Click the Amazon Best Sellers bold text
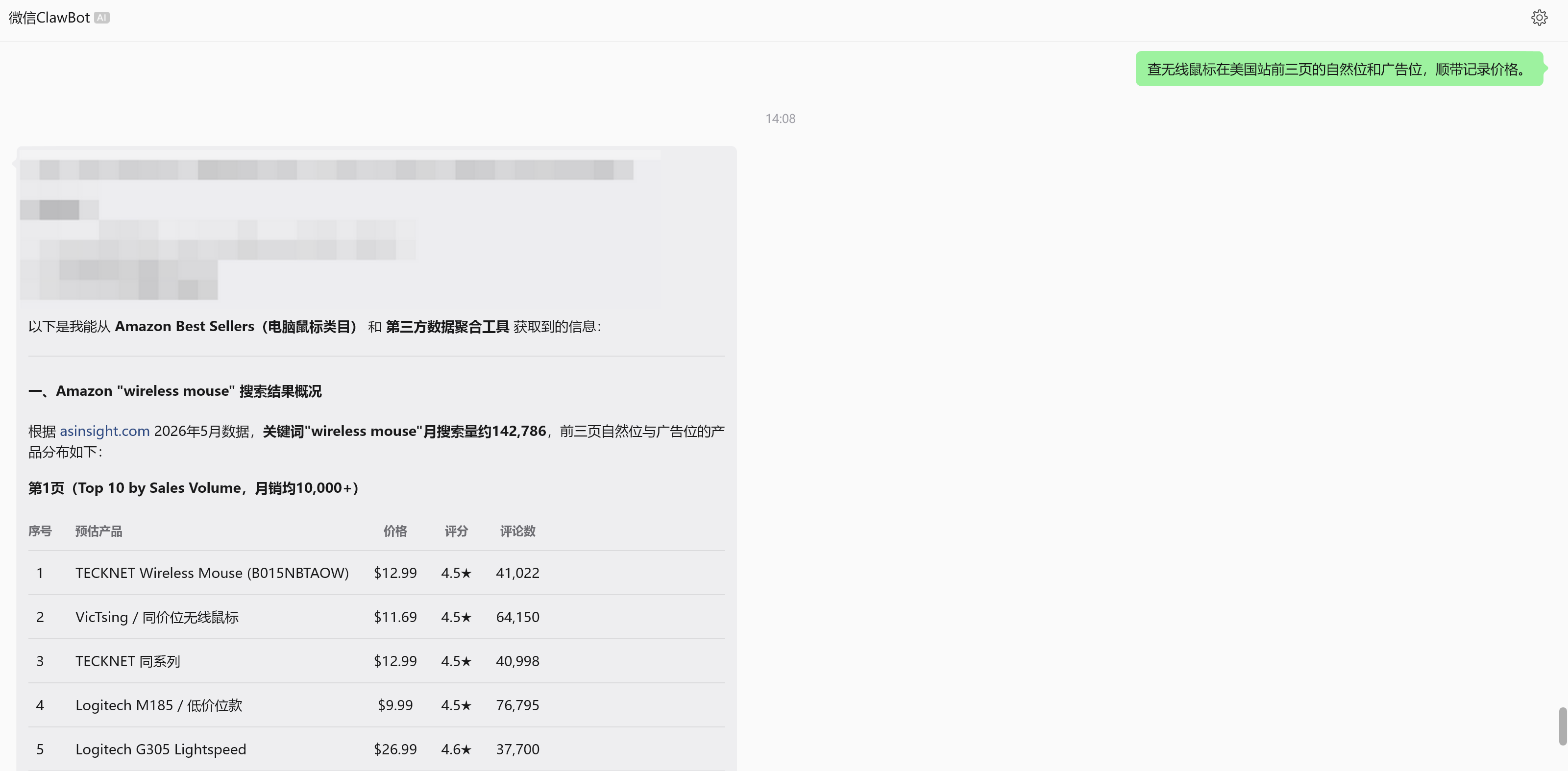Image resolution: width=1568 pixels, height=771 pixels. pos(184,326)
